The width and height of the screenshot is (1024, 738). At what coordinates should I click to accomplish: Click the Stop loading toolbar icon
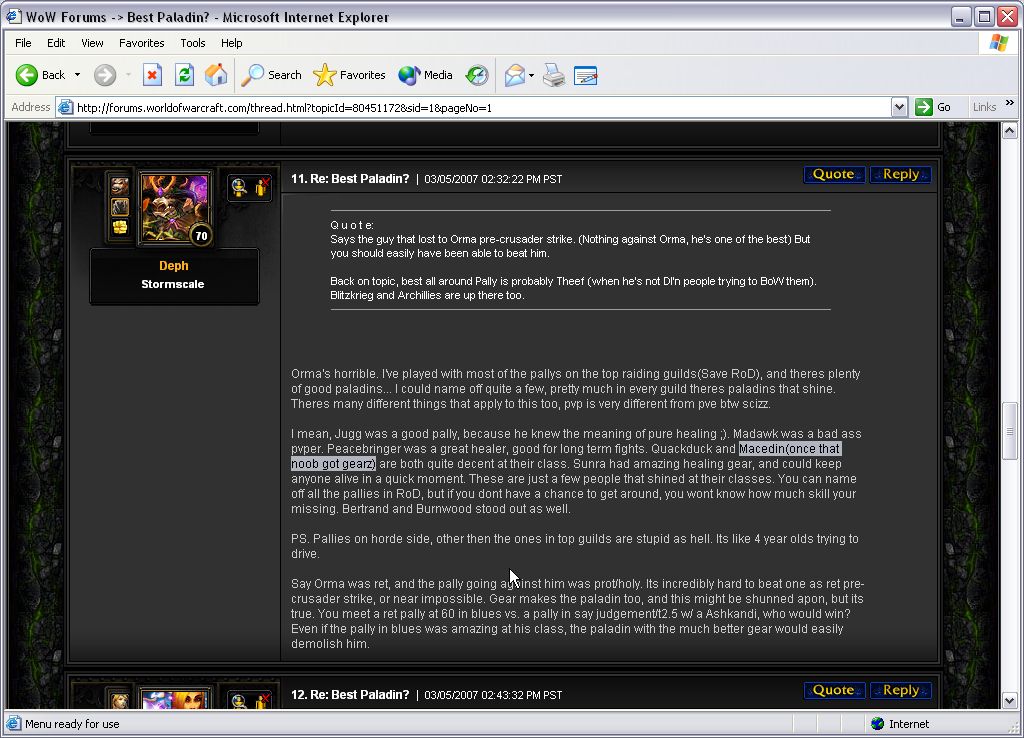coord(152,75)
